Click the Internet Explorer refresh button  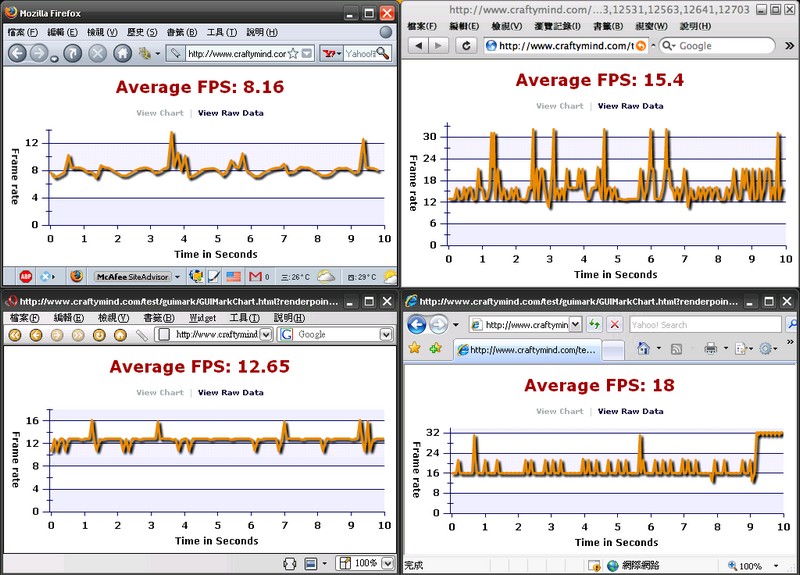tap(594, 324)
